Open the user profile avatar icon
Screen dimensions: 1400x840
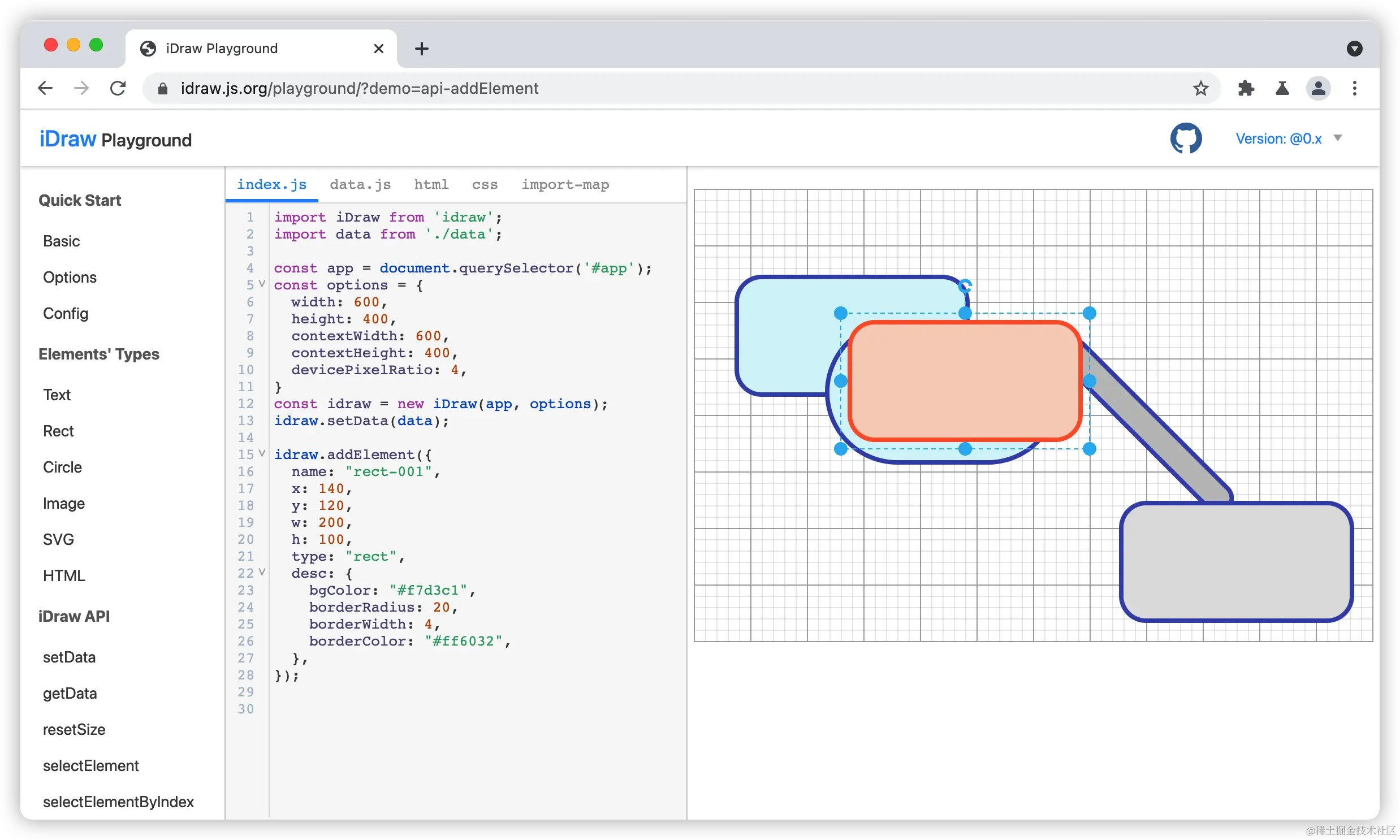pos(1318,88)
